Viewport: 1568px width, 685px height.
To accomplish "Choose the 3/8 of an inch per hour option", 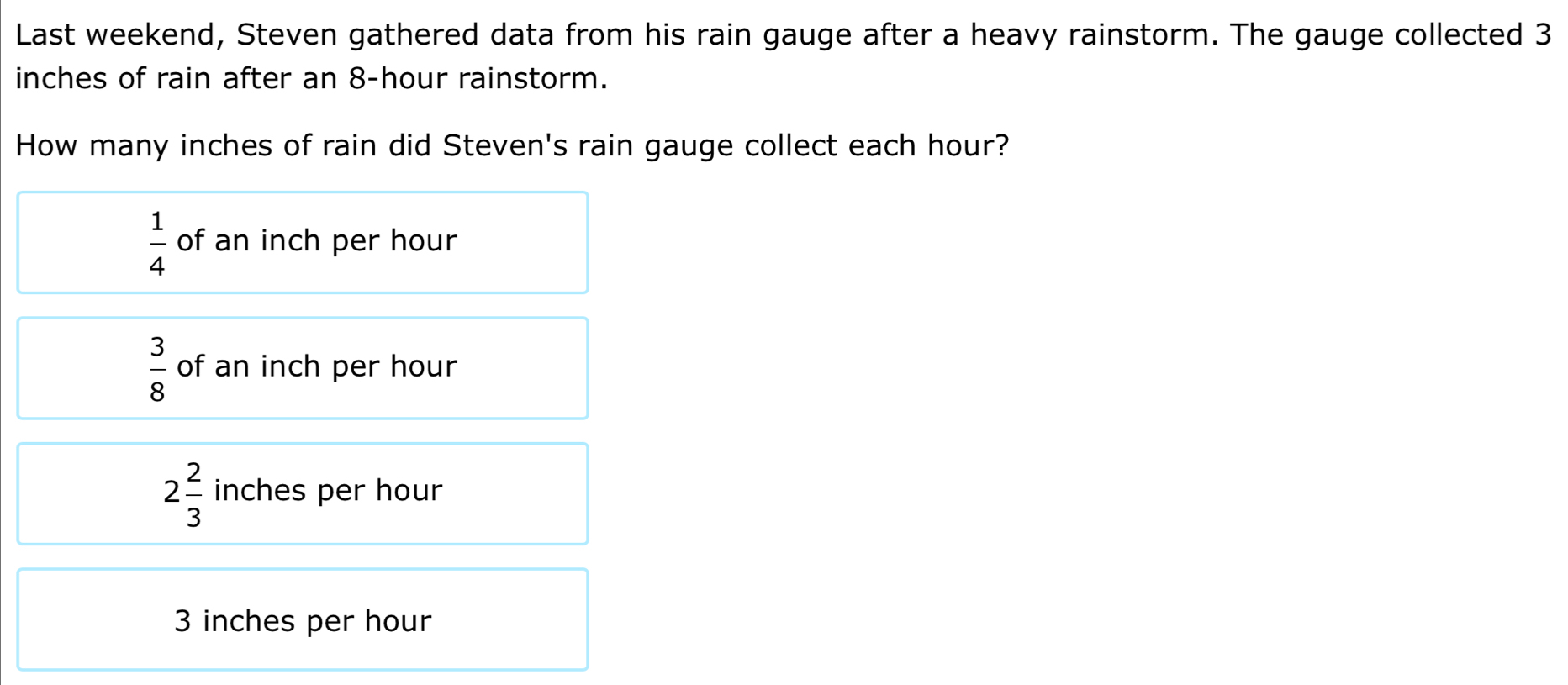I will point(303,368).
